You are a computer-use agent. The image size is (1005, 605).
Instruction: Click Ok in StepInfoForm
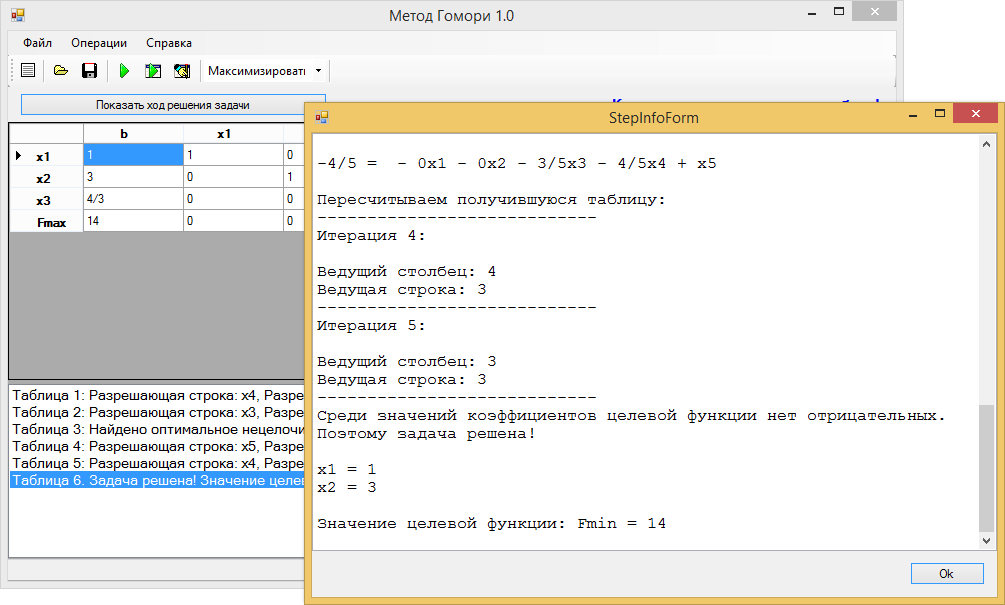pyautogui.click(x=947, y=574)
